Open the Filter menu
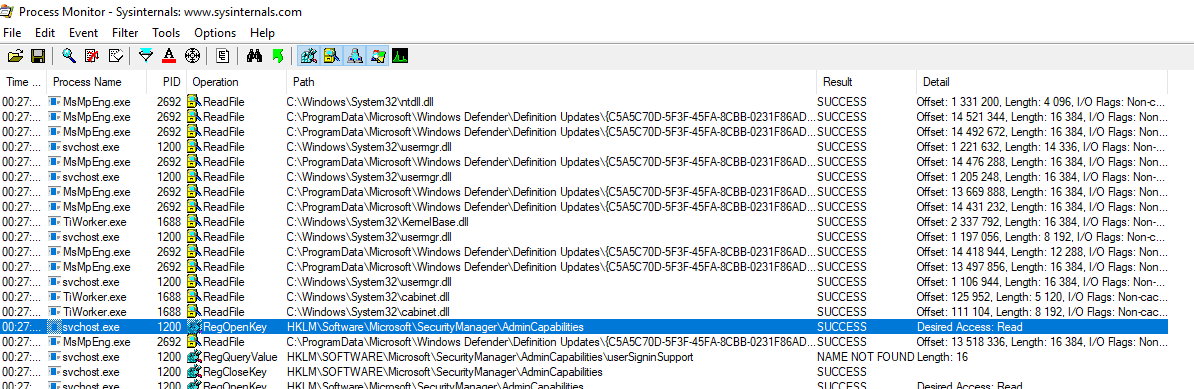This screenshot has width=1194, height=389. point(125,33)
